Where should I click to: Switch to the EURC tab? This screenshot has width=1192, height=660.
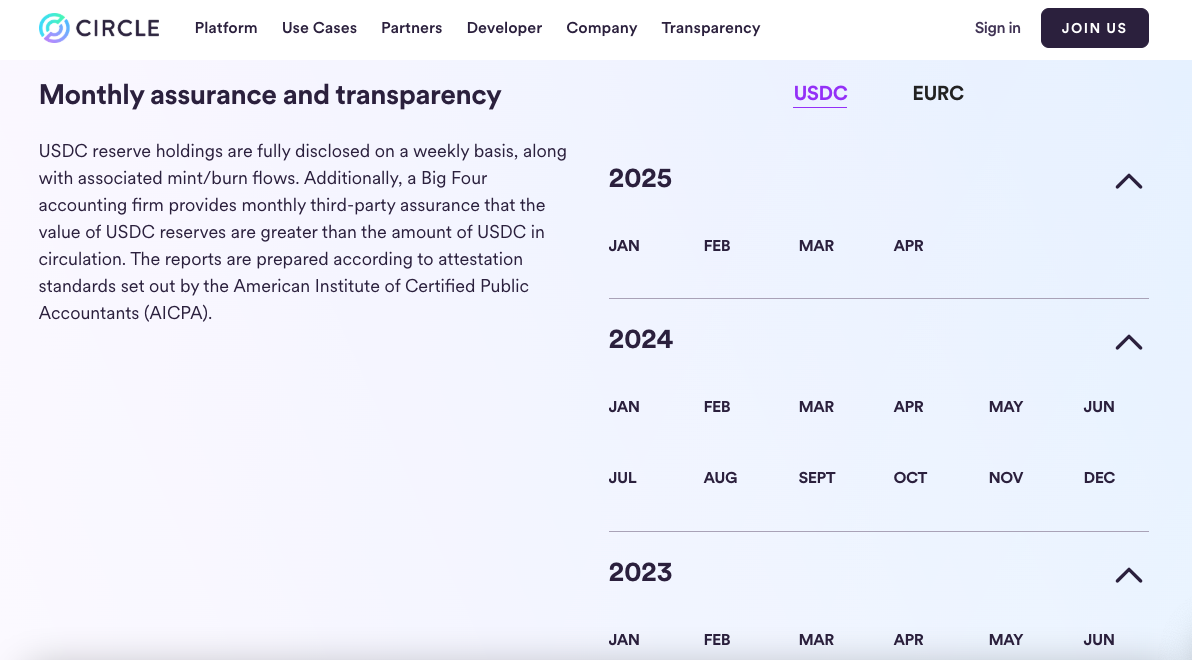938,94
